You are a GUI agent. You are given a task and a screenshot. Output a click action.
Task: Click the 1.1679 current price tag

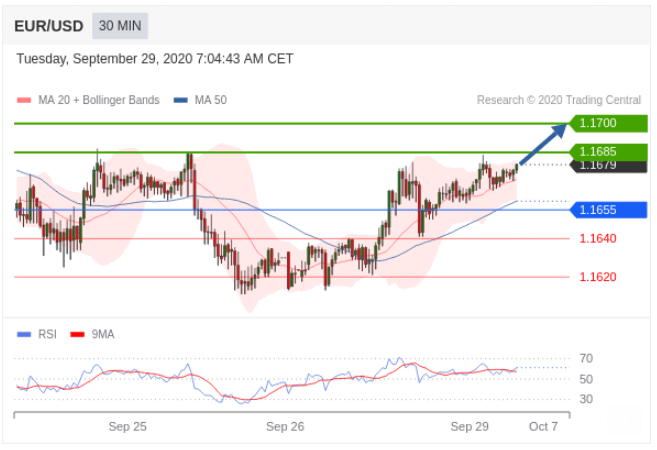pos(608,167)
